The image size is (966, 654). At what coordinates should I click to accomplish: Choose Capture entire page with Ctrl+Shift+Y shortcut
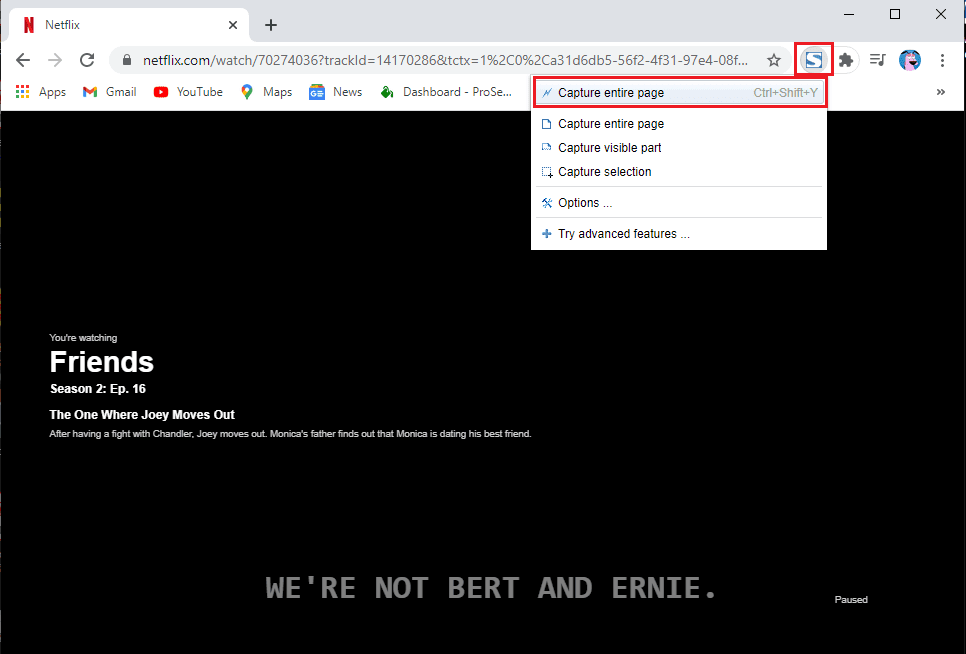(x=680, y=93)
